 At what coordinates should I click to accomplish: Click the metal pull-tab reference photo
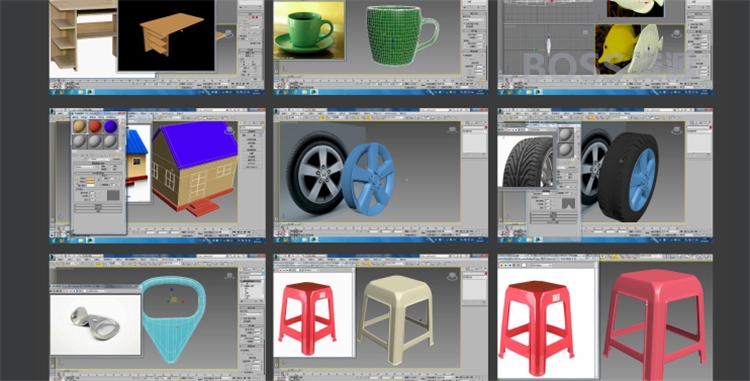click(x=96, y=324)
